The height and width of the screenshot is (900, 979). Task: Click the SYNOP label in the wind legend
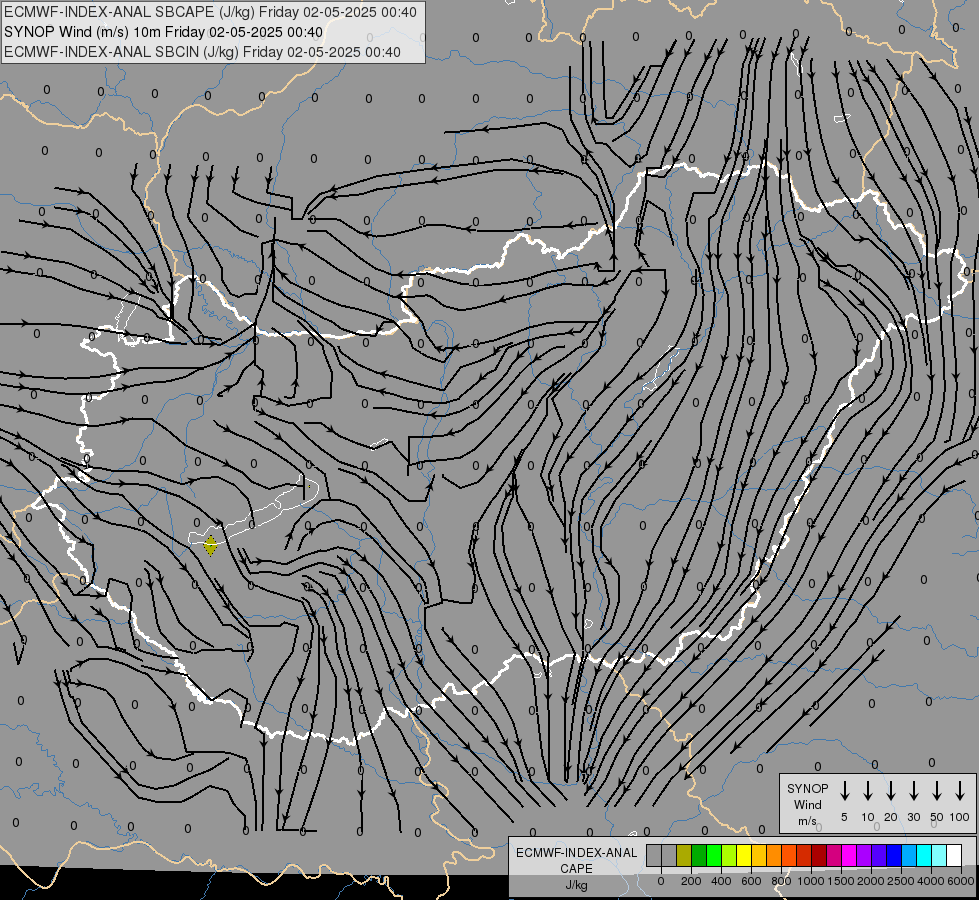pyautogui.click(x=807, y=788)
